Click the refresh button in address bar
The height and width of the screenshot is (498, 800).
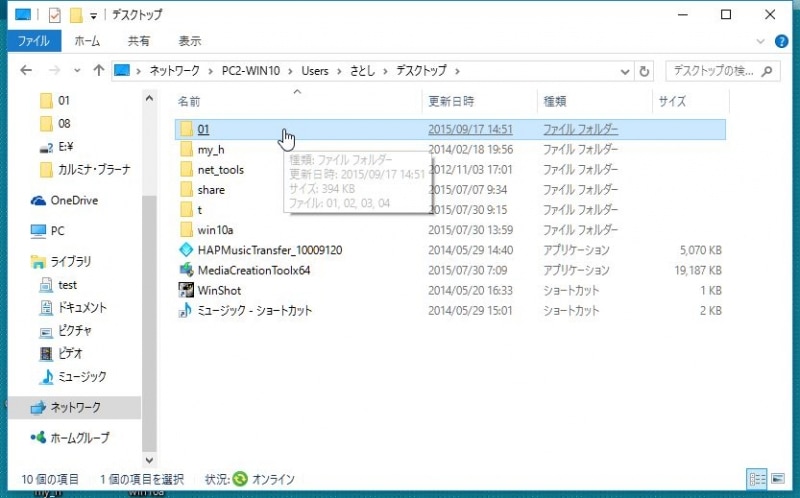[644, 71]
